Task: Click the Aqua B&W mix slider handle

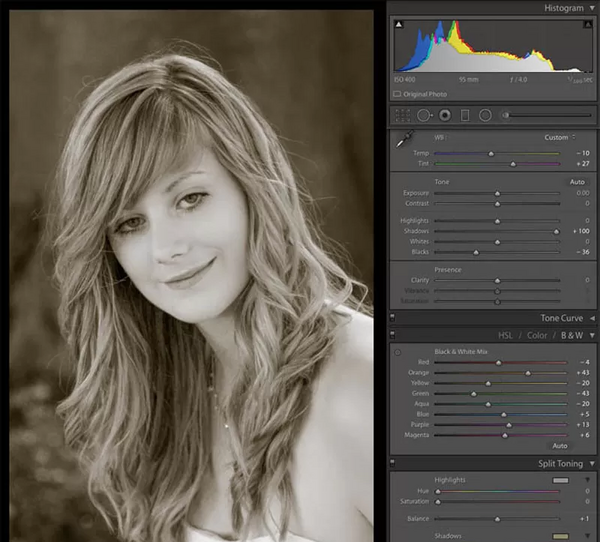Action: point(488,404)
